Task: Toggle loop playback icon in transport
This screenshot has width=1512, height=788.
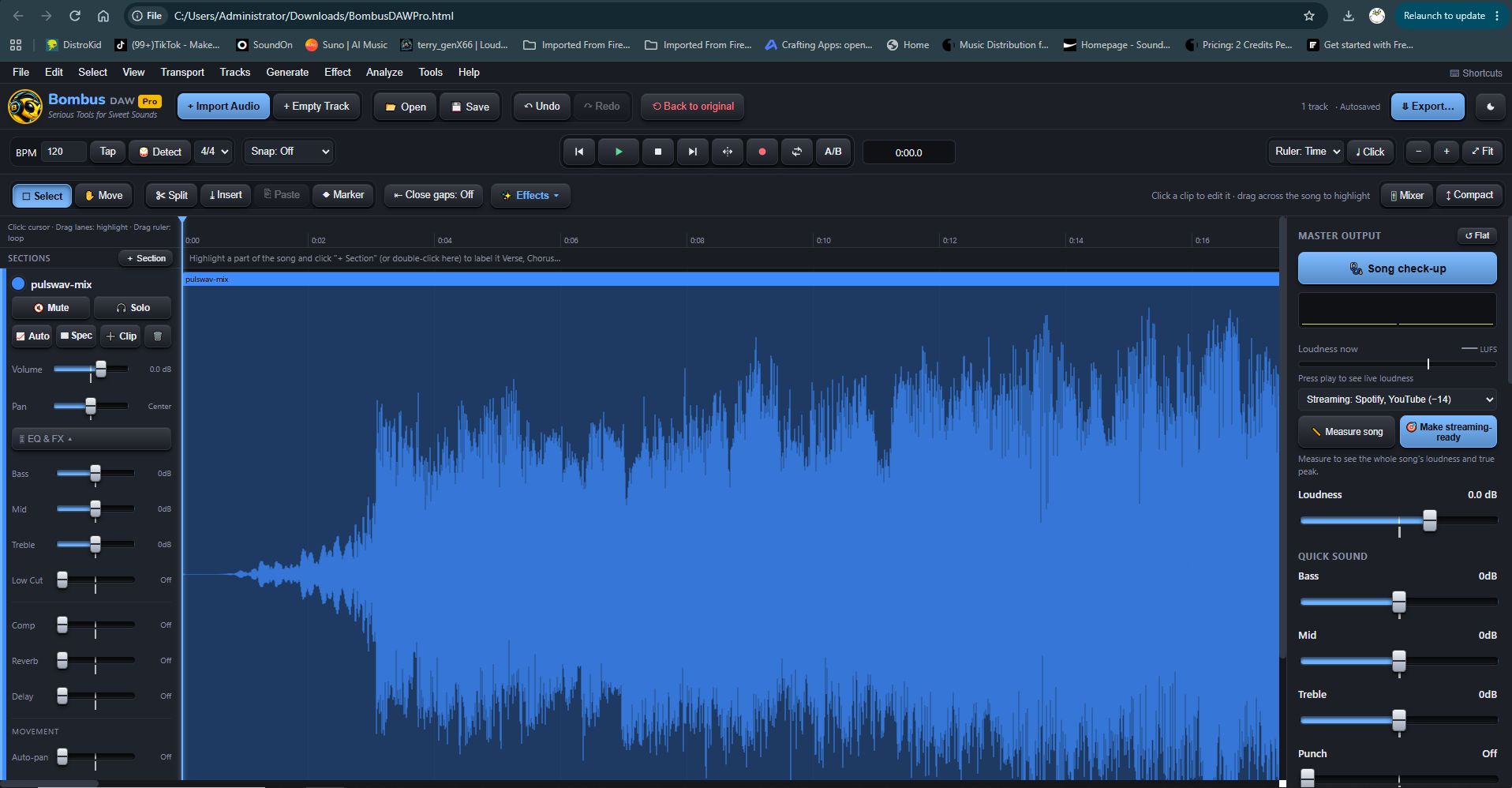Action: pos(796,152)
